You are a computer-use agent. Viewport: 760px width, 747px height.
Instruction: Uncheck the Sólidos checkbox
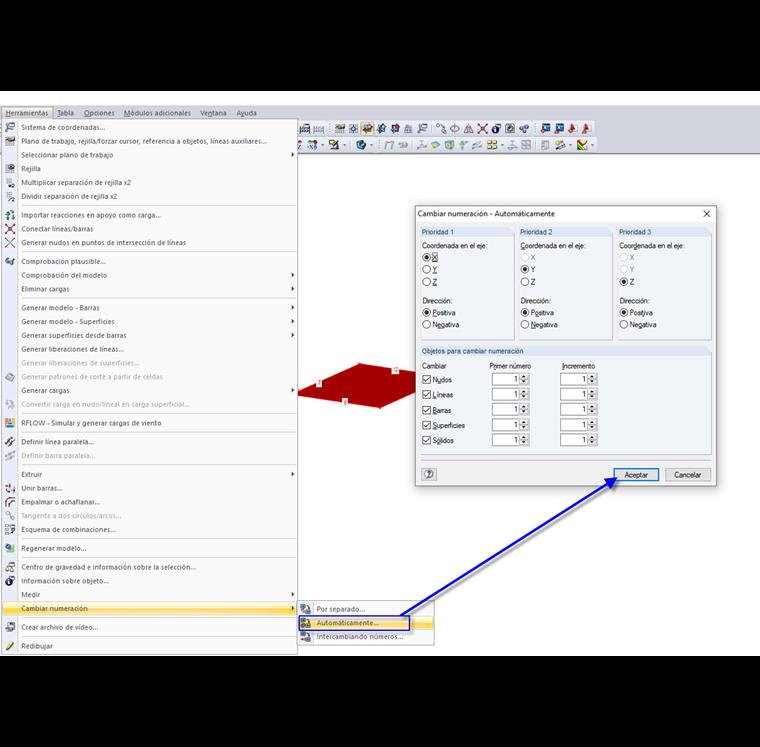click(x=427, y=440)
